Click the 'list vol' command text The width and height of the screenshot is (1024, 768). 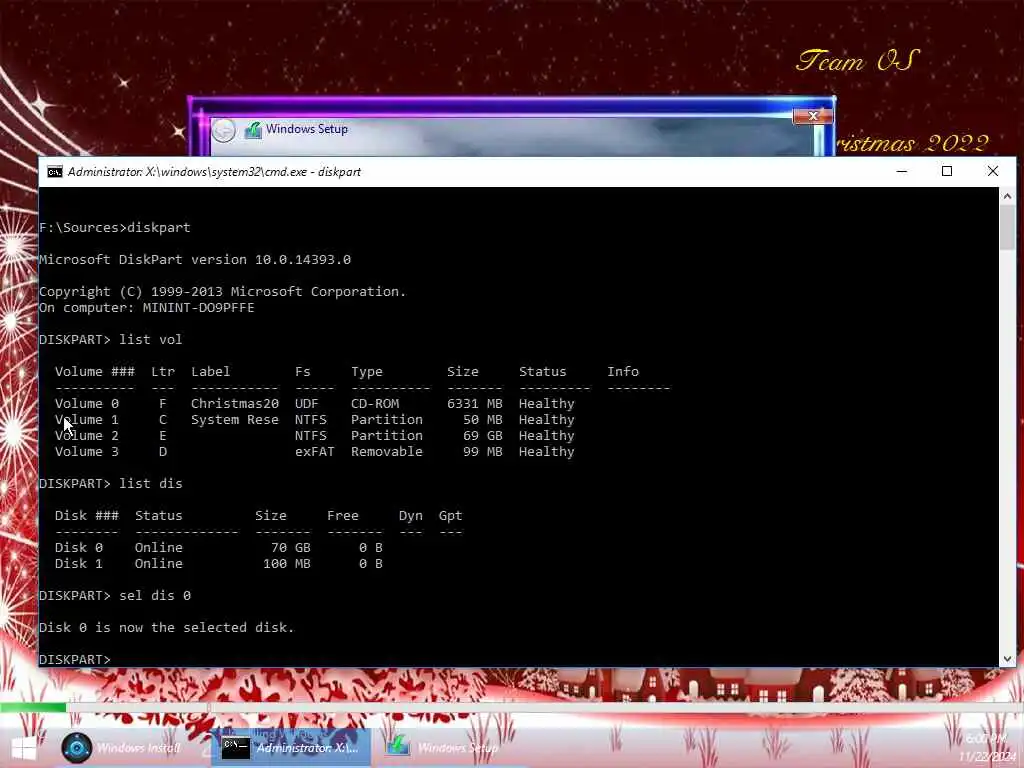(x=151, y=340)
